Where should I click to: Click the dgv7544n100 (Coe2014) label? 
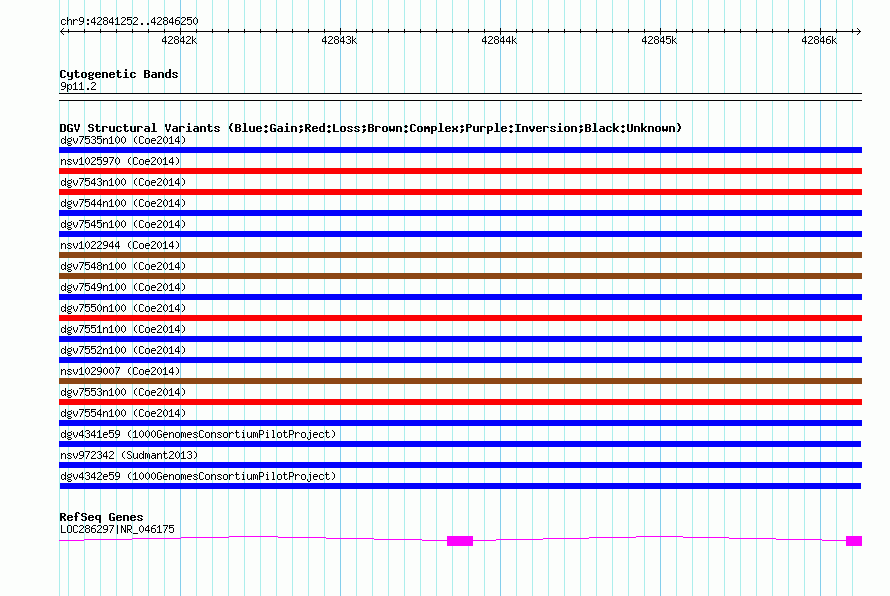pos(123,203)
